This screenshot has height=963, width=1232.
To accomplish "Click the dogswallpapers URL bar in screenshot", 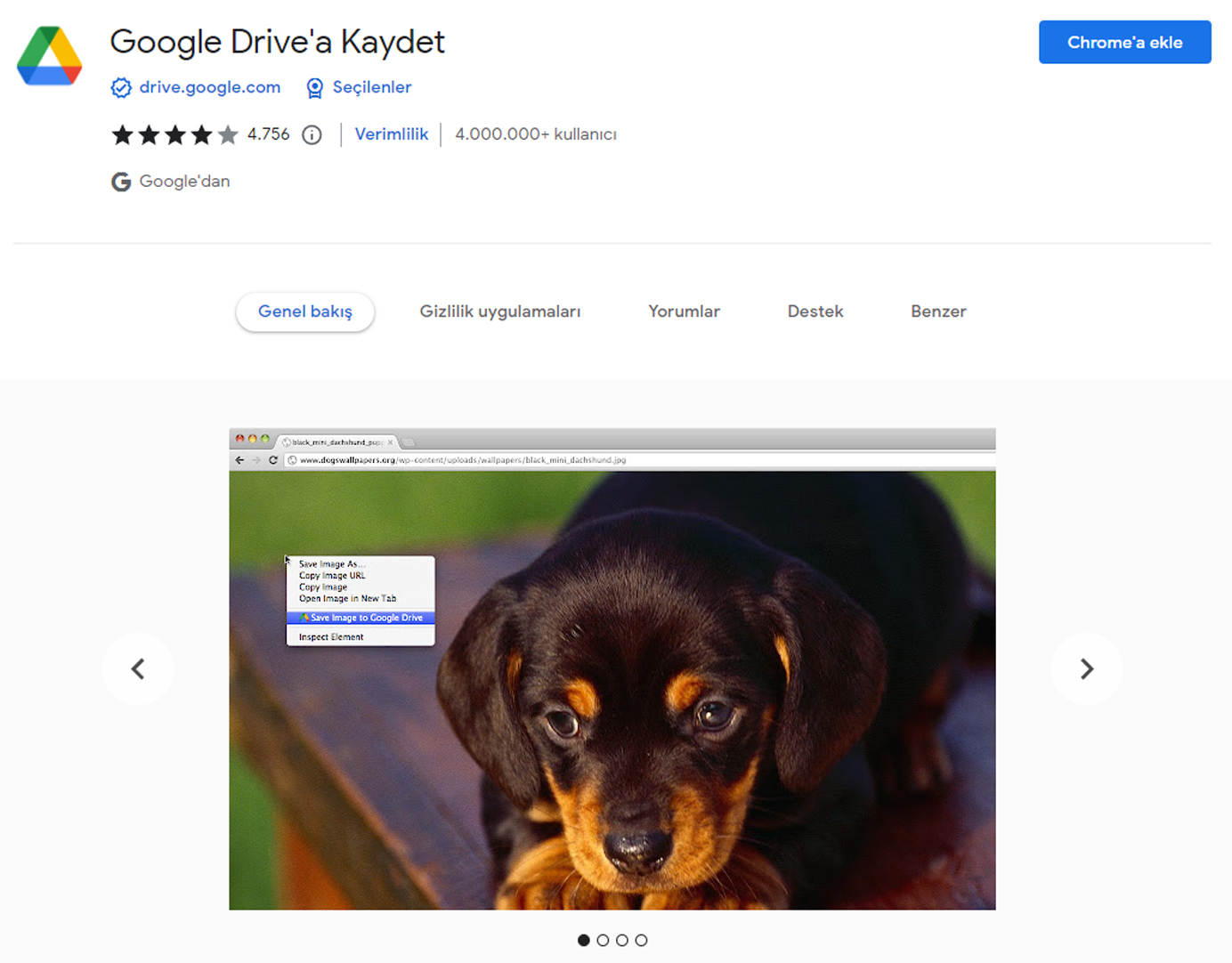I will tap(639, 460).
